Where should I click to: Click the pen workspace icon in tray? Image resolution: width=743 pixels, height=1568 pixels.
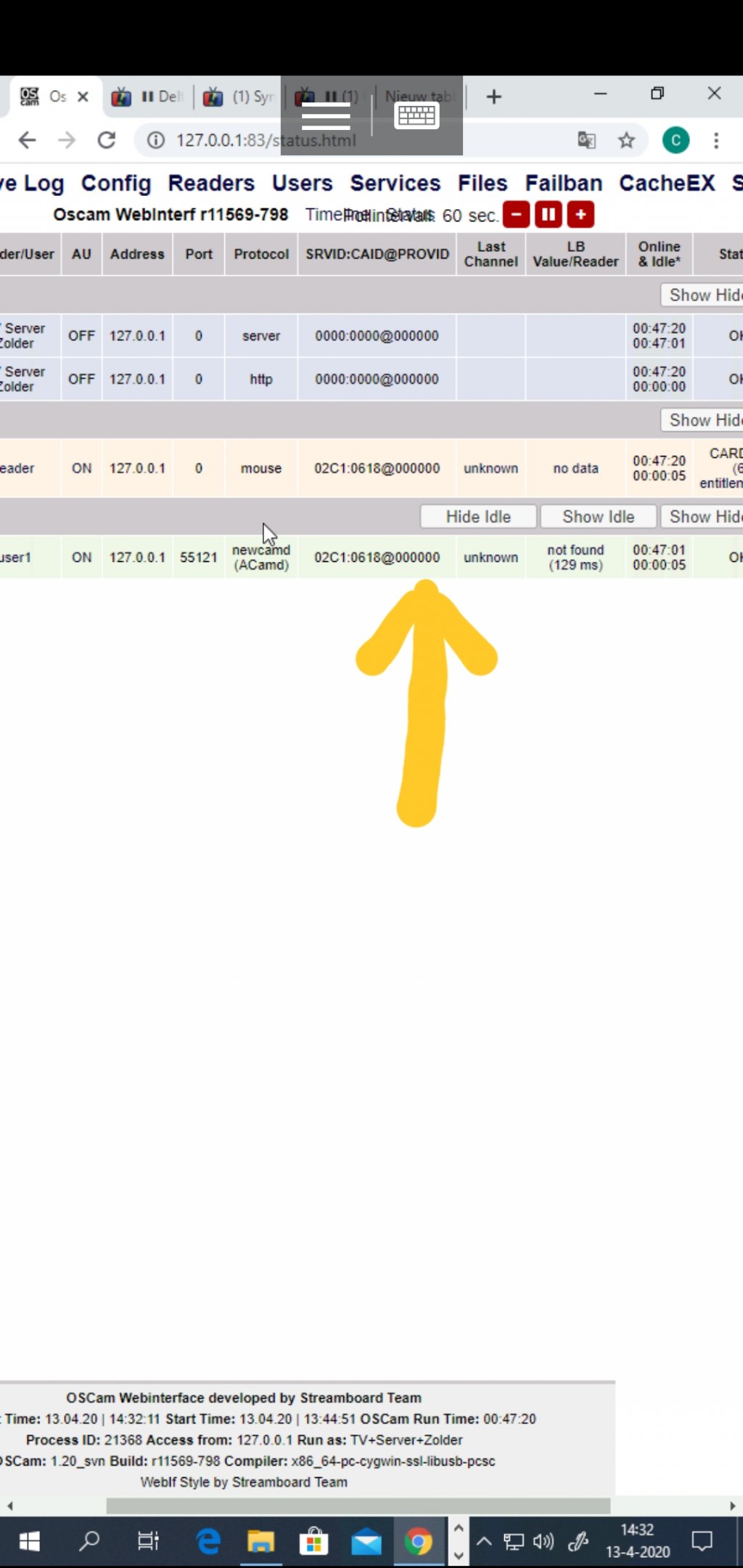click(x=578, y=1540)
